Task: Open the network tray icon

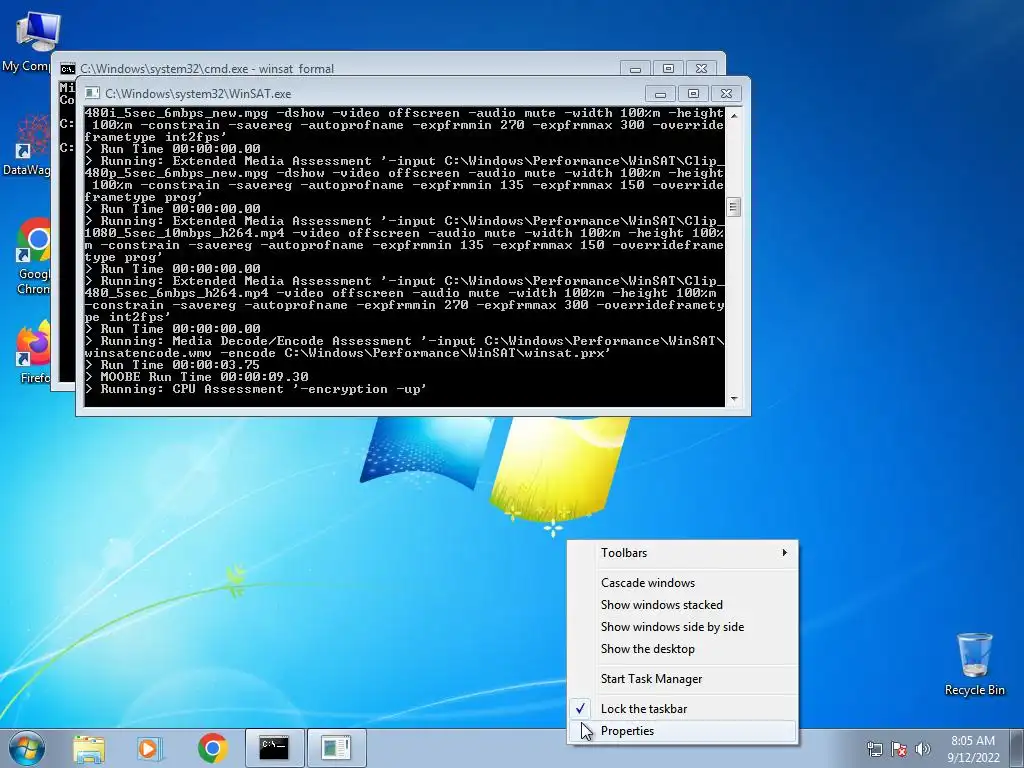Action: pos(874,749)
